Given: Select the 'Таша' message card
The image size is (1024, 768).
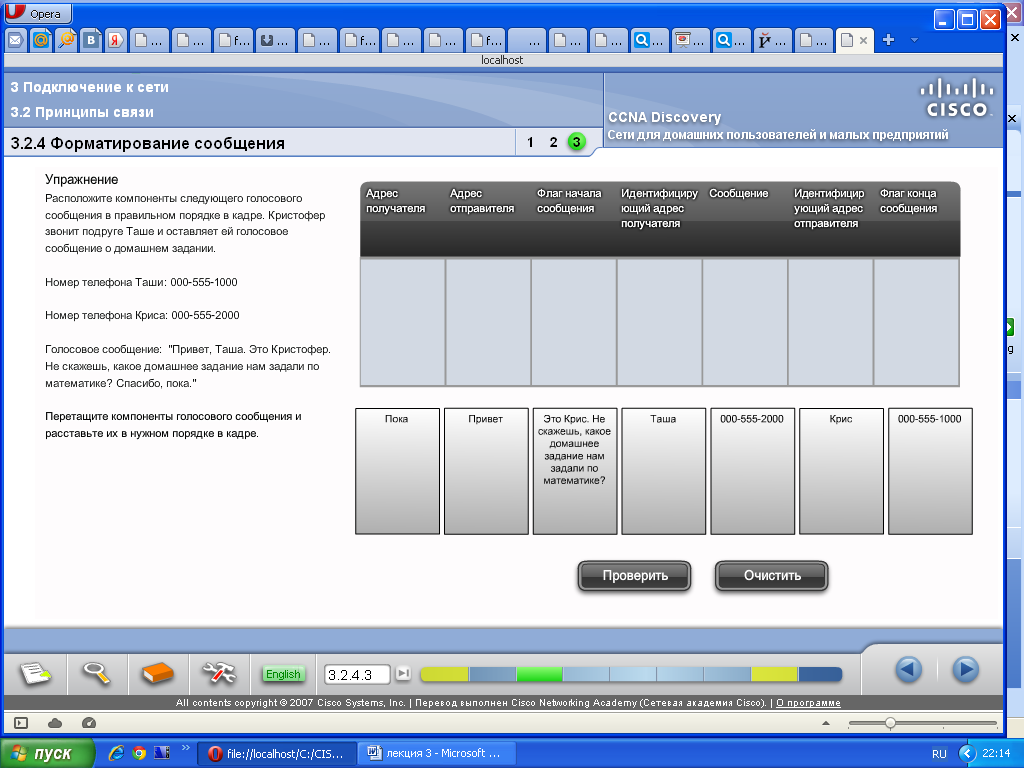Looking at the screenshot, I should point(664,471).
